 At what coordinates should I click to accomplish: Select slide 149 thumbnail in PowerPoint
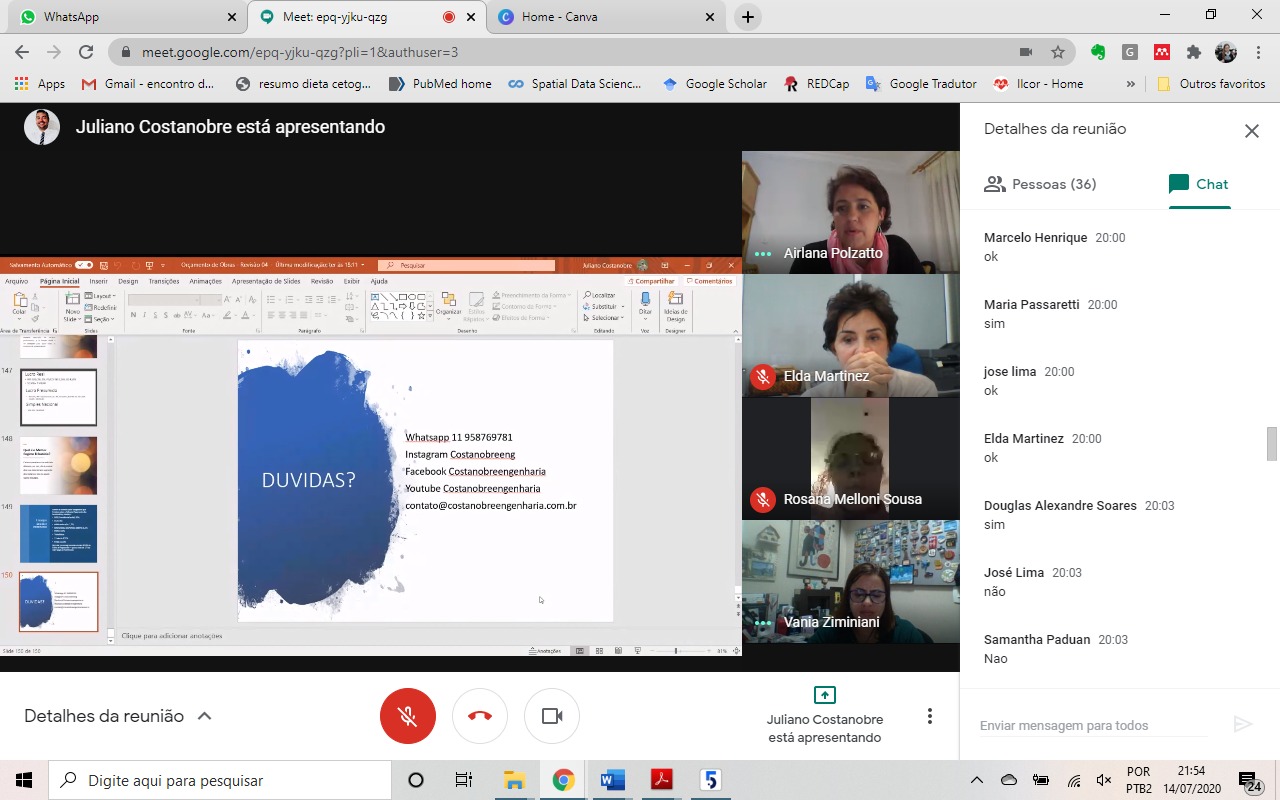(x=59, y=533)
